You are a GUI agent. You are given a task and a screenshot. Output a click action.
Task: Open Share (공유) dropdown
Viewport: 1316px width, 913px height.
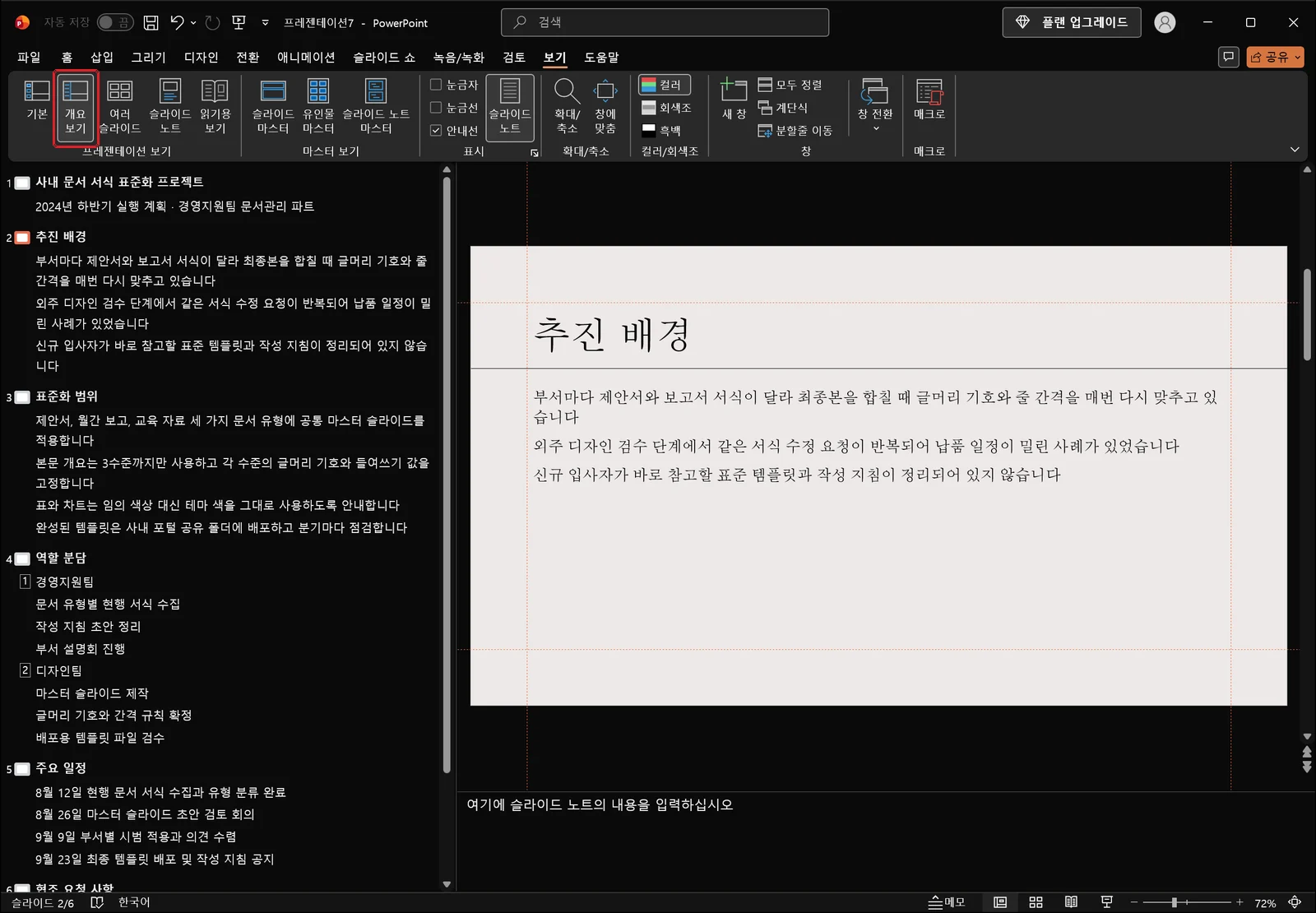click(x=1276, y=57)
